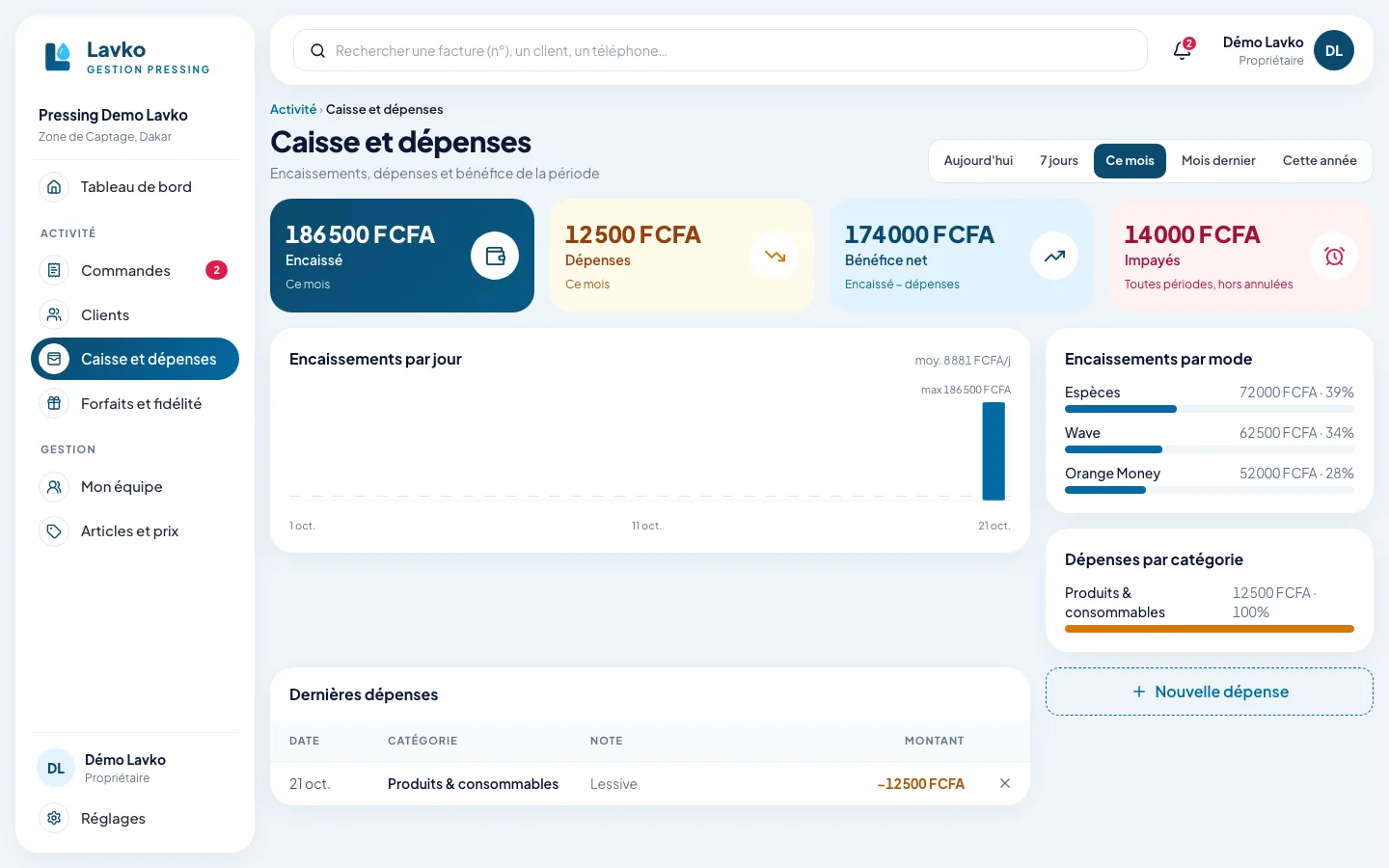
Task: Click 'Pressing Demo Lavko' shop name
Action: pos(113,115)
